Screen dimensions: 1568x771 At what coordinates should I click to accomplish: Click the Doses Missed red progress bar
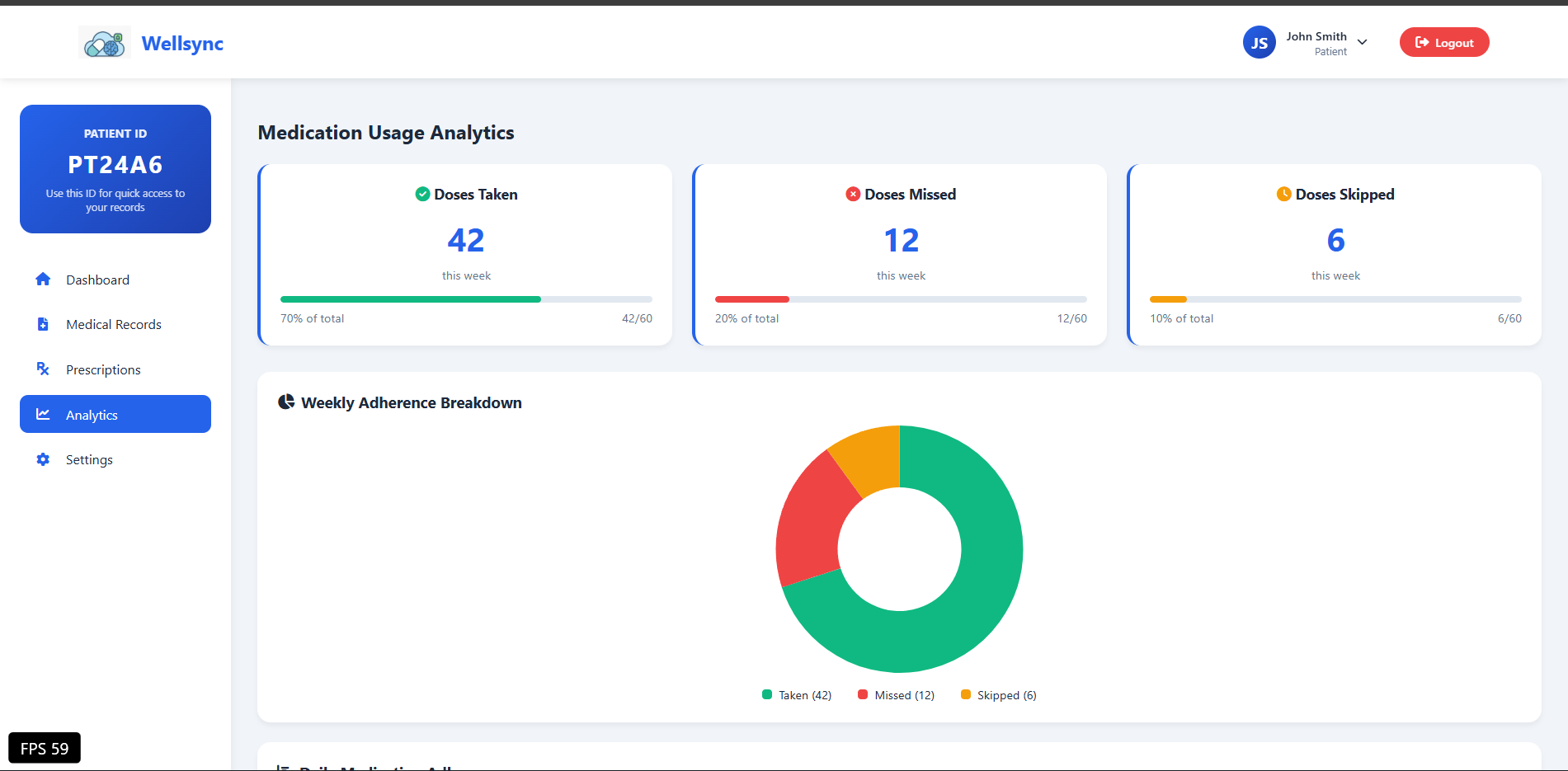(752, 299)
